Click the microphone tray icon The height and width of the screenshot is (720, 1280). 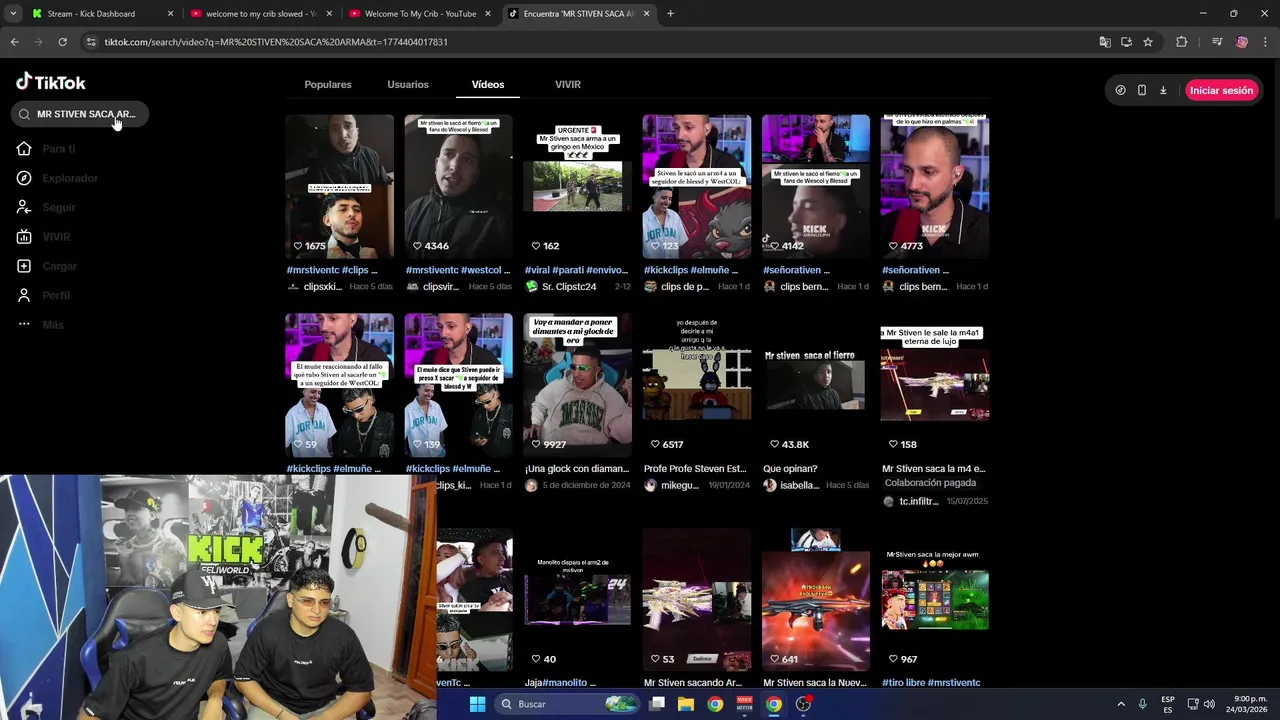1142,704
